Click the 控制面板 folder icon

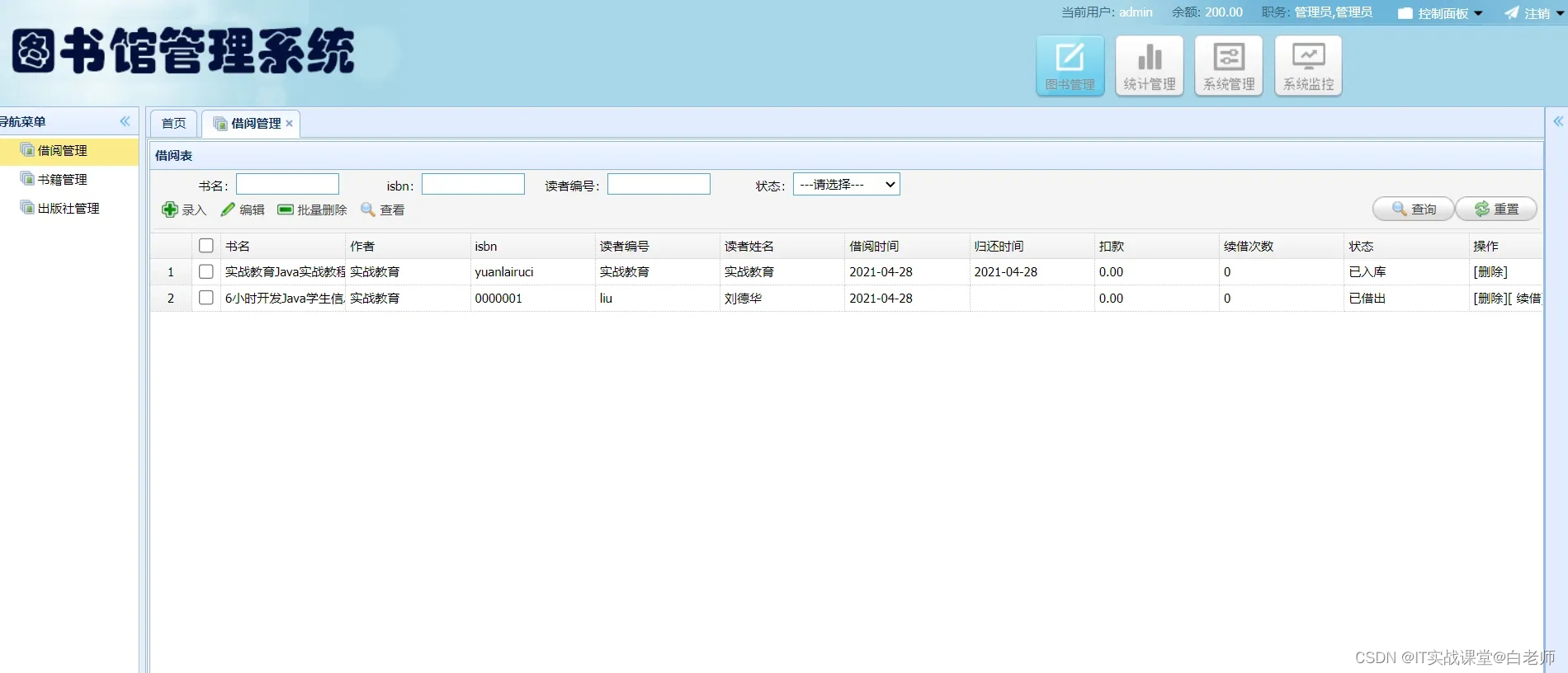(1405, 13)
